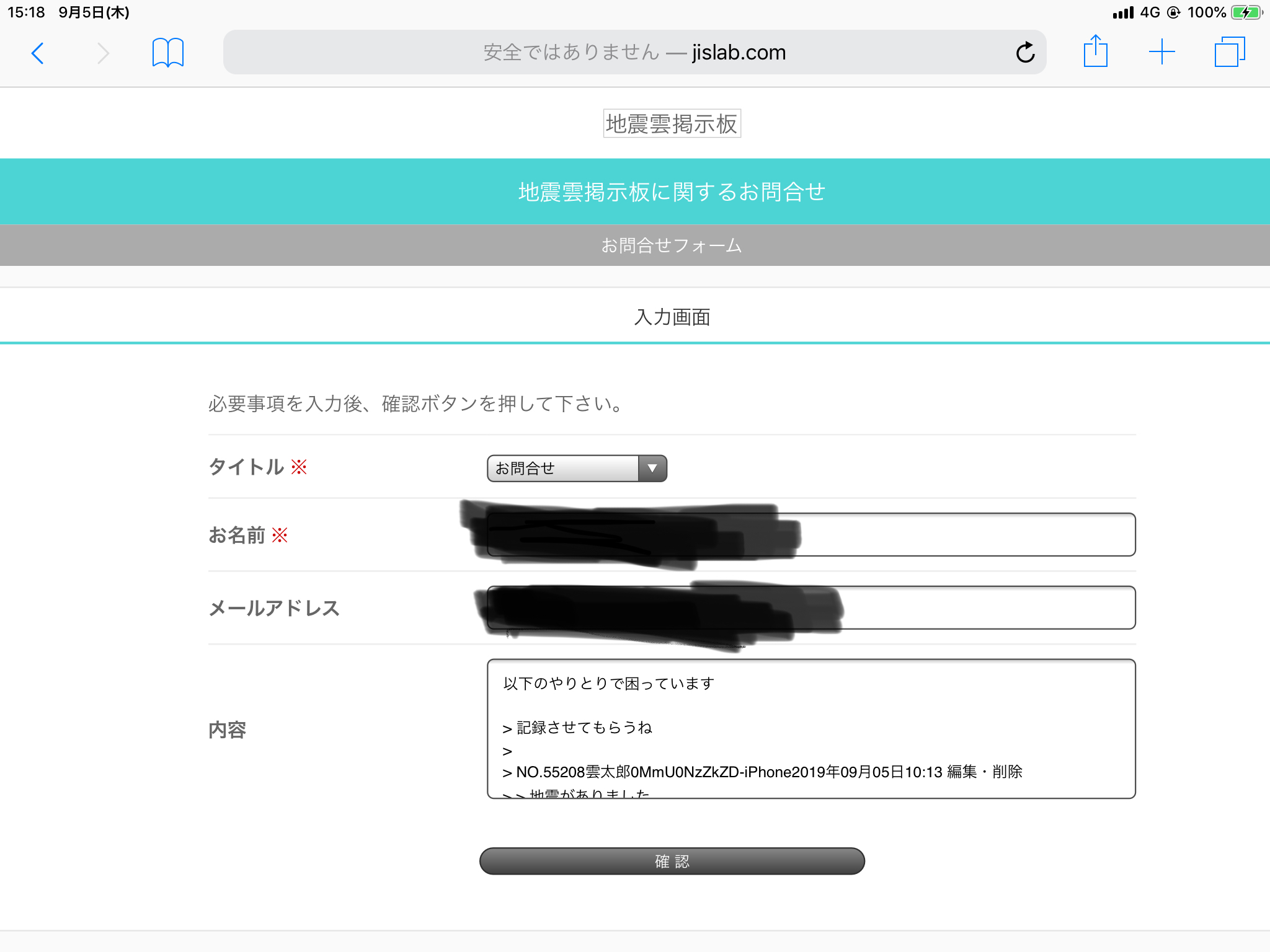Open the bookmarks book icon

coord(167,53)
